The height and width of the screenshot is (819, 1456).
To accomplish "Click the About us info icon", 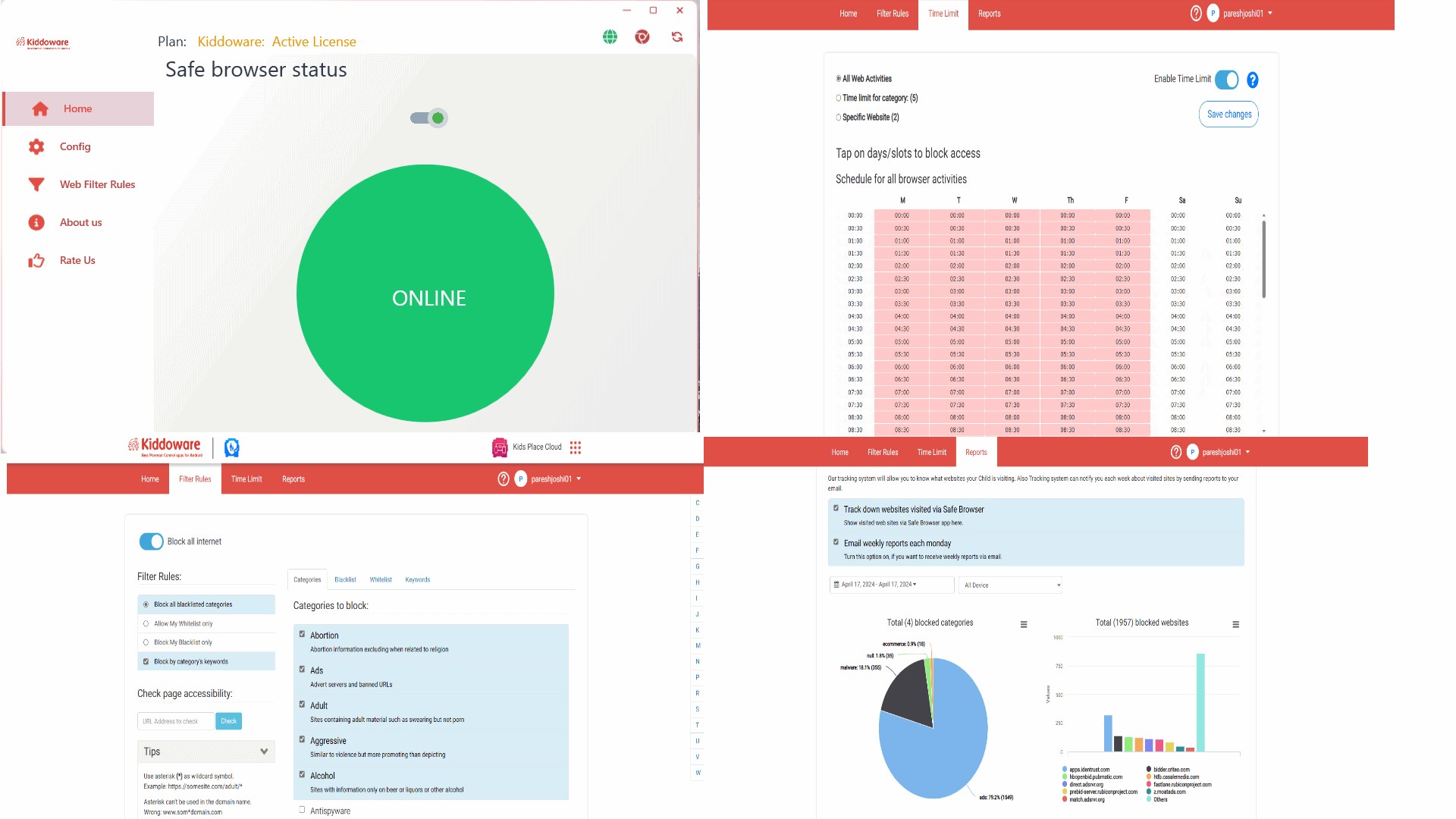I will 36,222.
